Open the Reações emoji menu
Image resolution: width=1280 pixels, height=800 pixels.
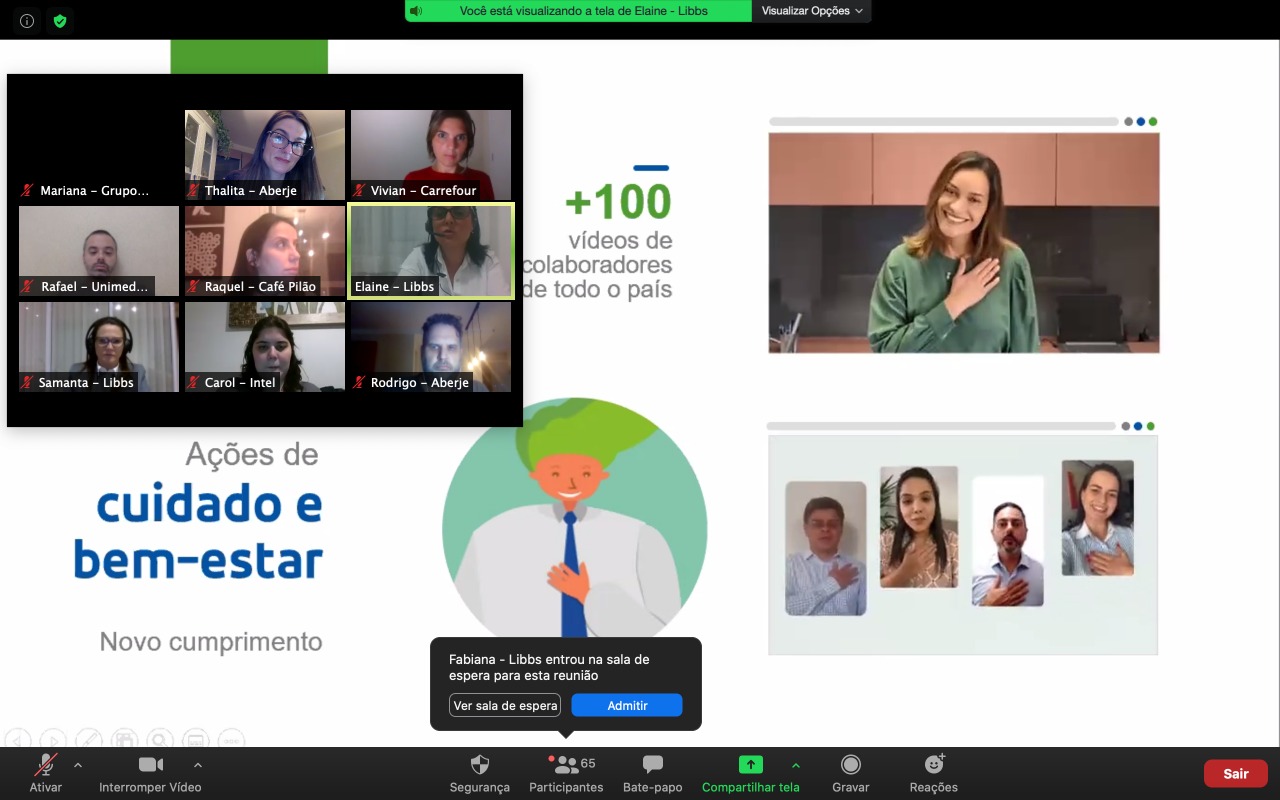[934, 765]
